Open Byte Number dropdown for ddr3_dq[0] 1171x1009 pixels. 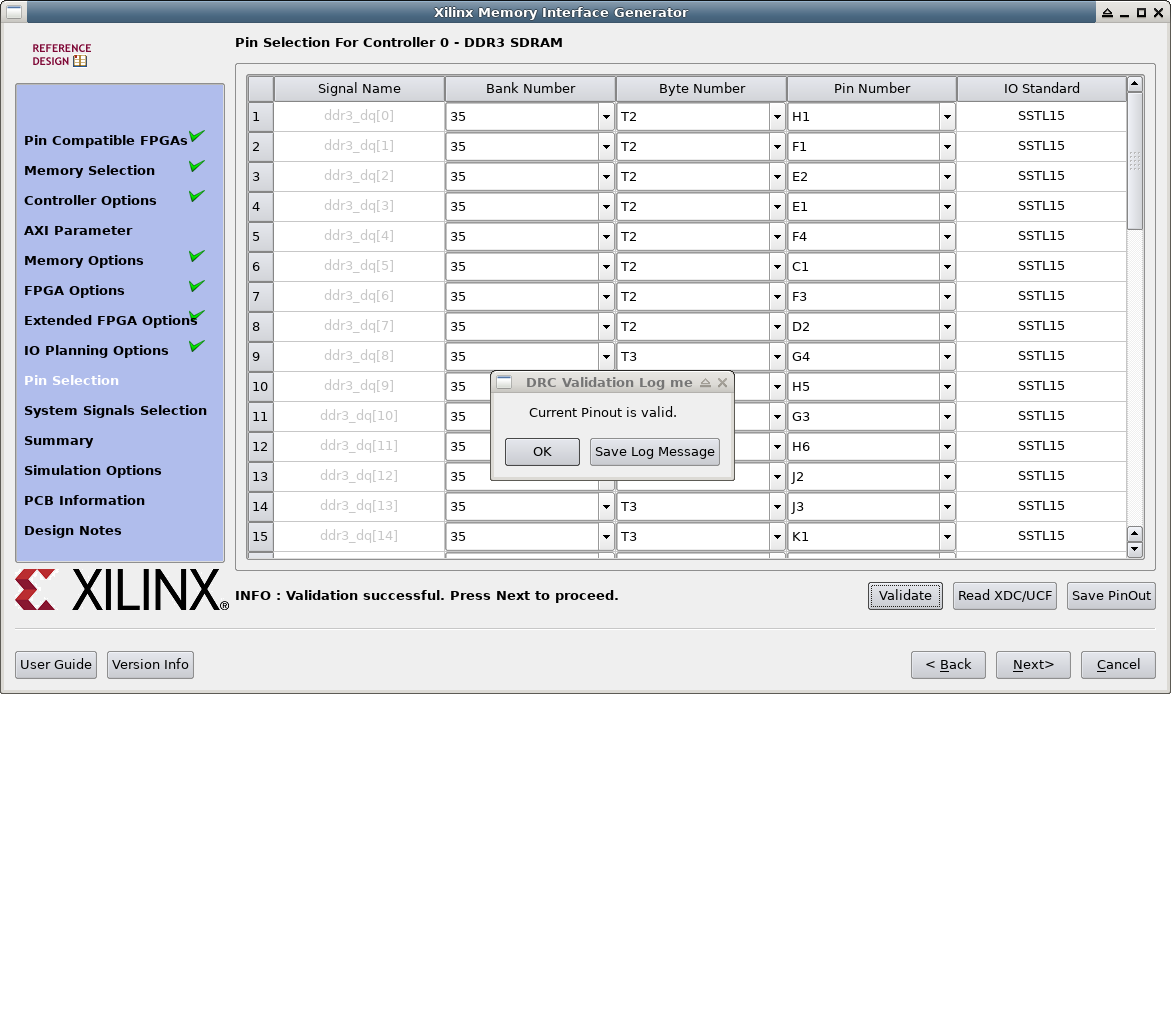pyautogui.click(x=777, y=117)
